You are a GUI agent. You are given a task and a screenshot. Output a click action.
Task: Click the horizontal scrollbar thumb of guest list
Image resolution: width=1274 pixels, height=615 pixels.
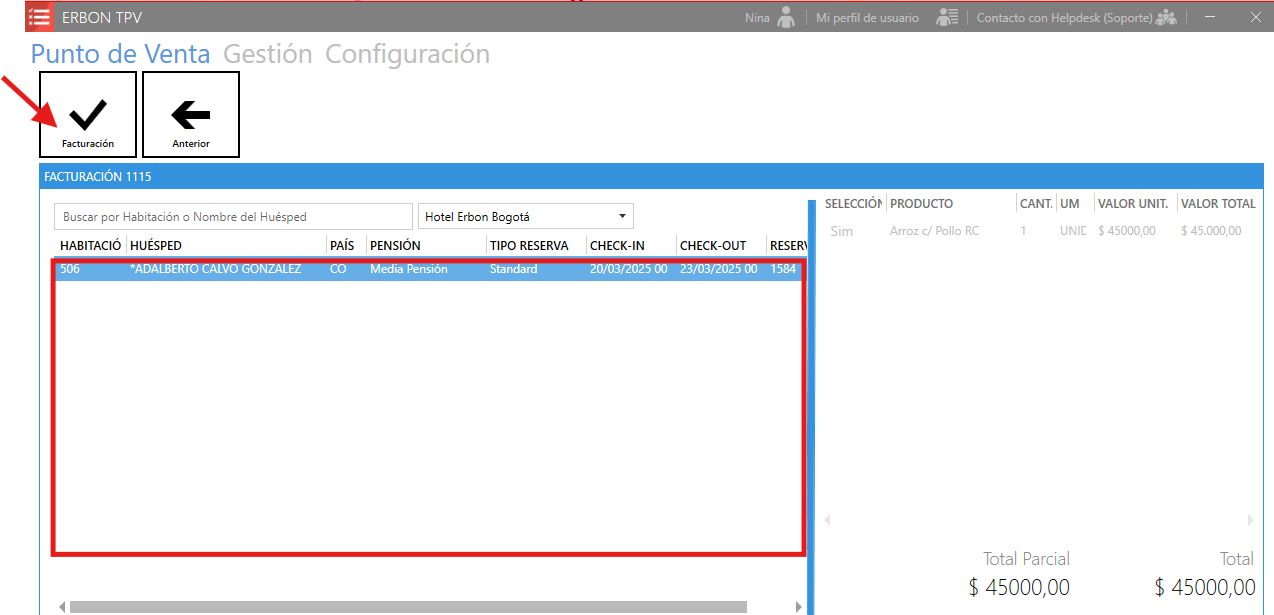pyautogui.click(x=408, y=607)
